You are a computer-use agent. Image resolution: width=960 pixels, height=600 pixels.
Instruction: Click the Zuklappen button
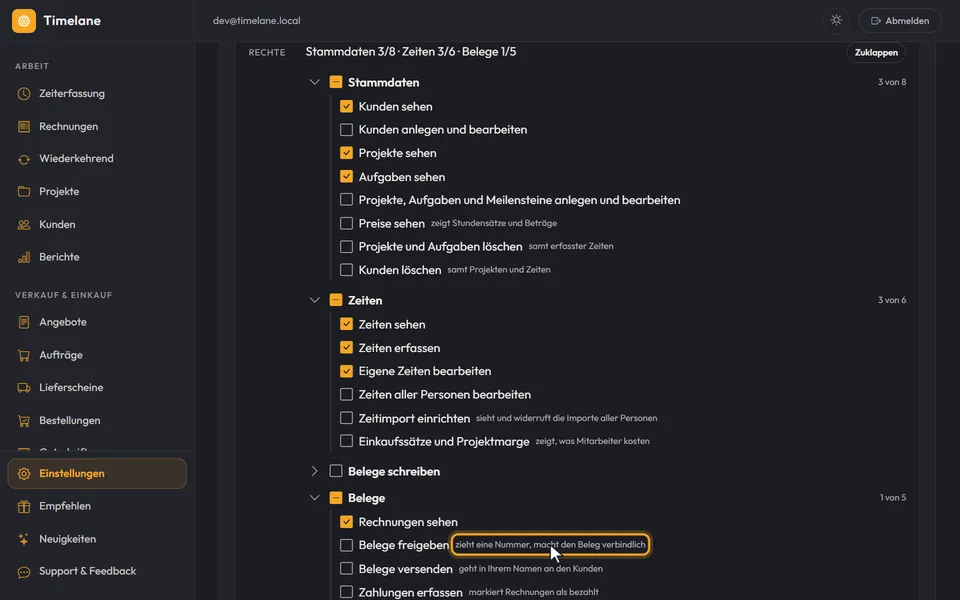876,53
